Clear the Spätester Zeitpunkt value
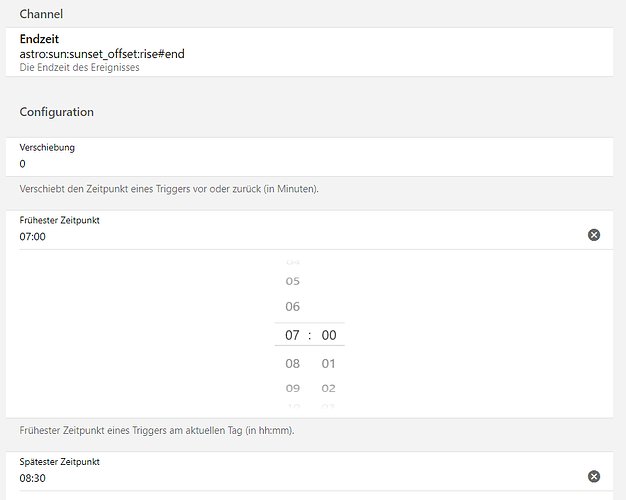Viewport: 626px width, 500px height. (x=594, y=477)
